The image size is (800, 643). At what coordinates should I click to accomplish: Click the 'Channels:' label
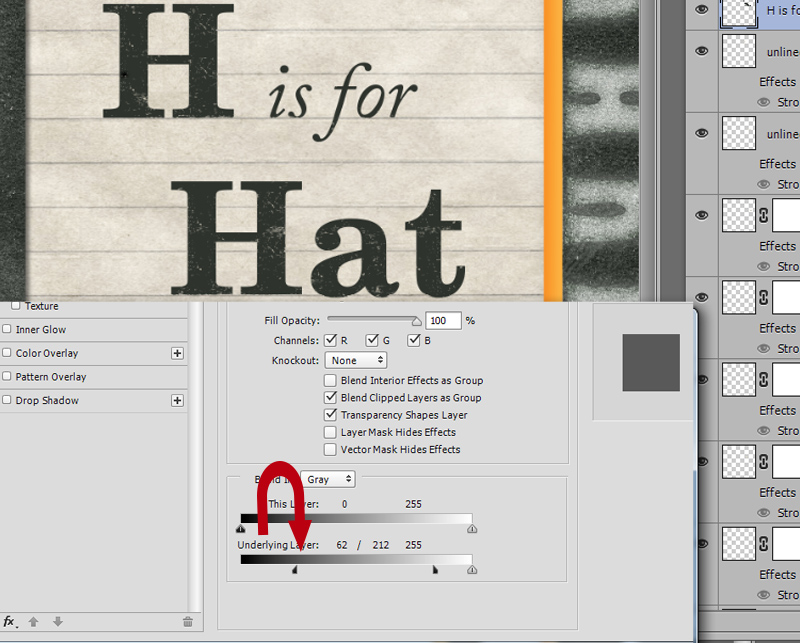pyautogui.click(x=296, y=340)
